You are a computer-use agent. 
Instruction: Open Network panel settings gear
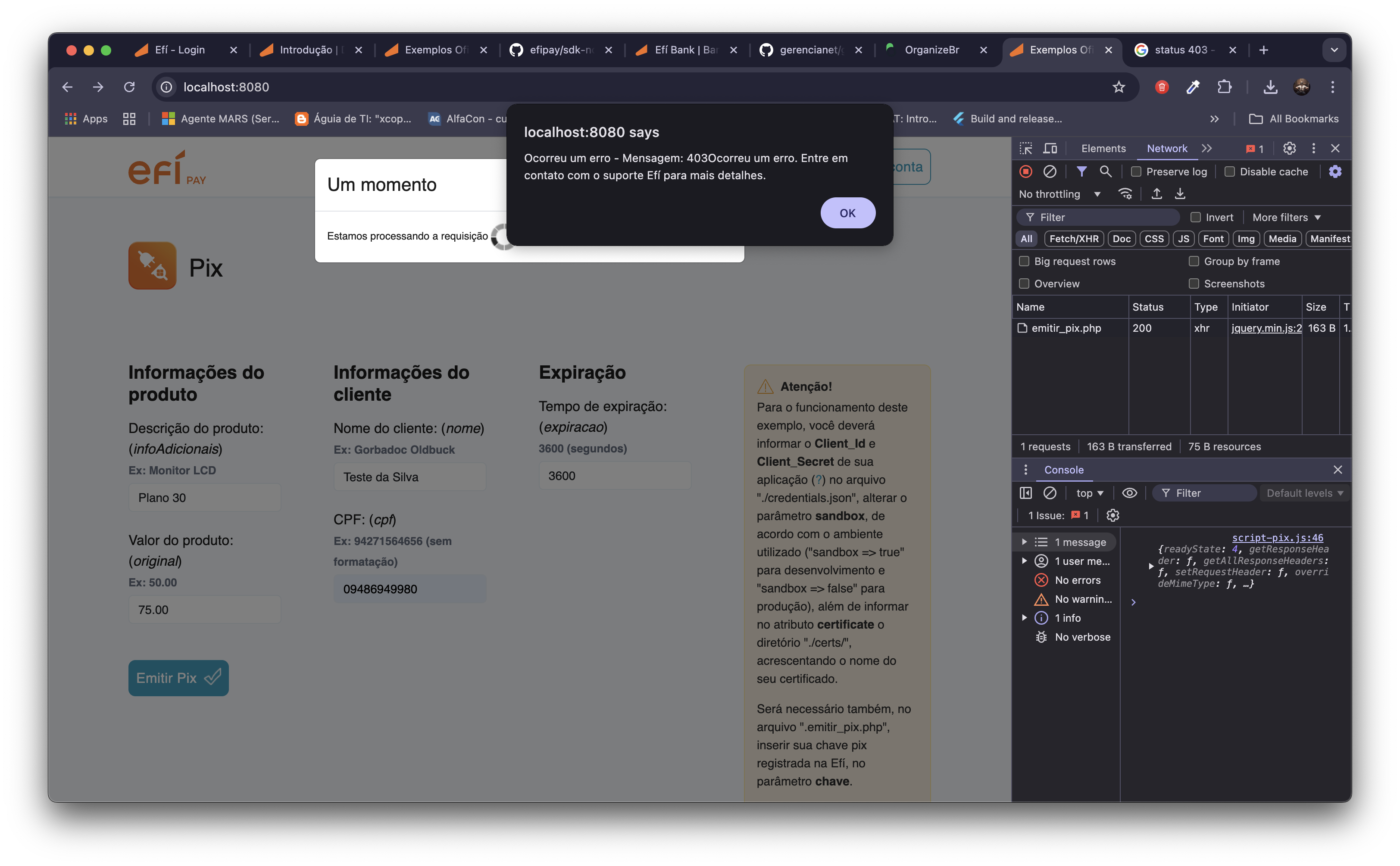point(1335,171)
